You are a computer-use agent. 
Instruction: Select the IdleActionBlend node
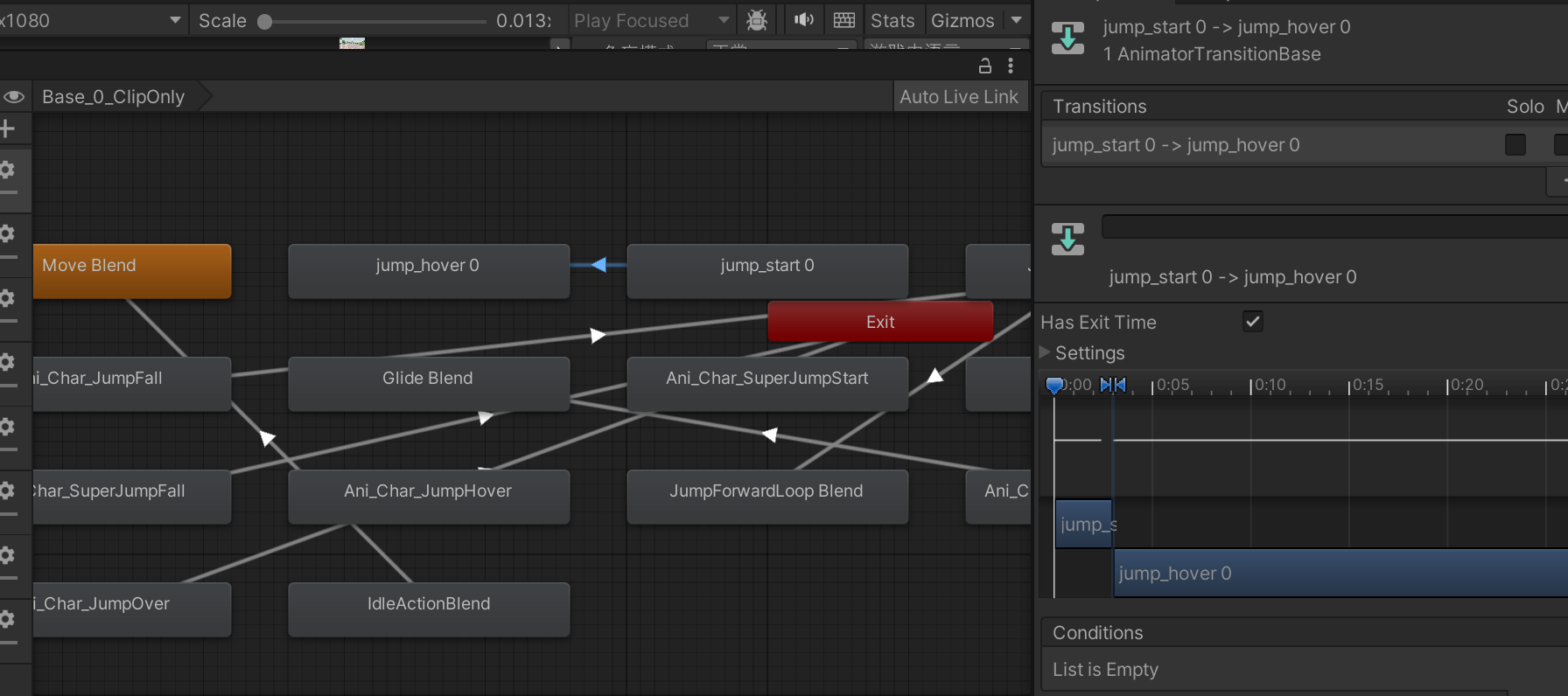(x=429, y=609)
